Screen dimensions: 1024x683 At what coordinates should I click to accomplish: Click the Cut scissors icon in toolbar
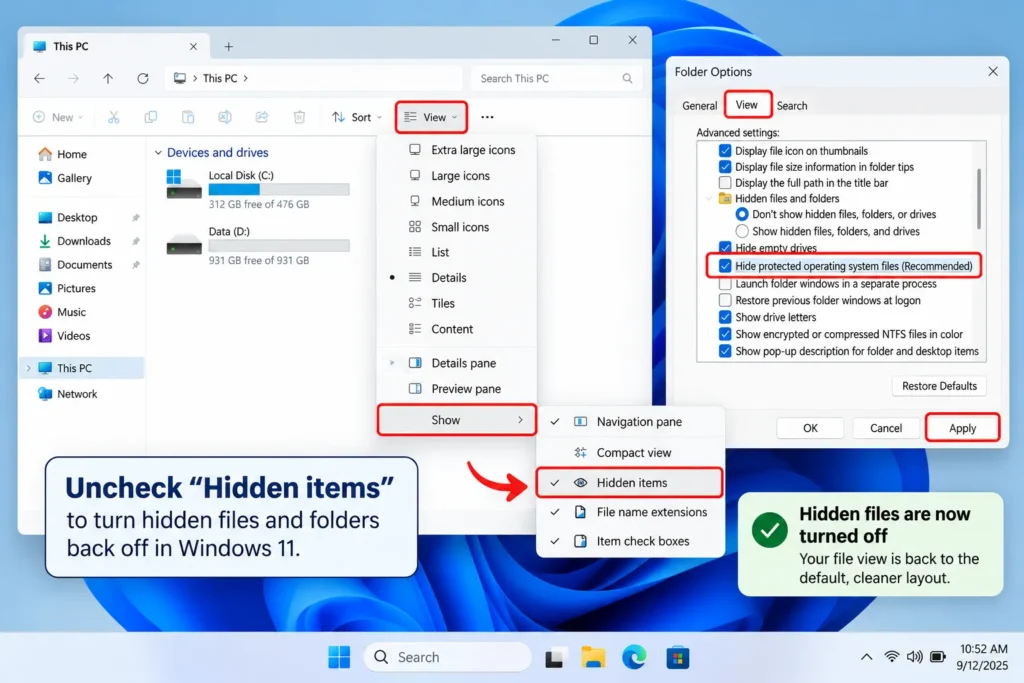click(x=114, y=117)
